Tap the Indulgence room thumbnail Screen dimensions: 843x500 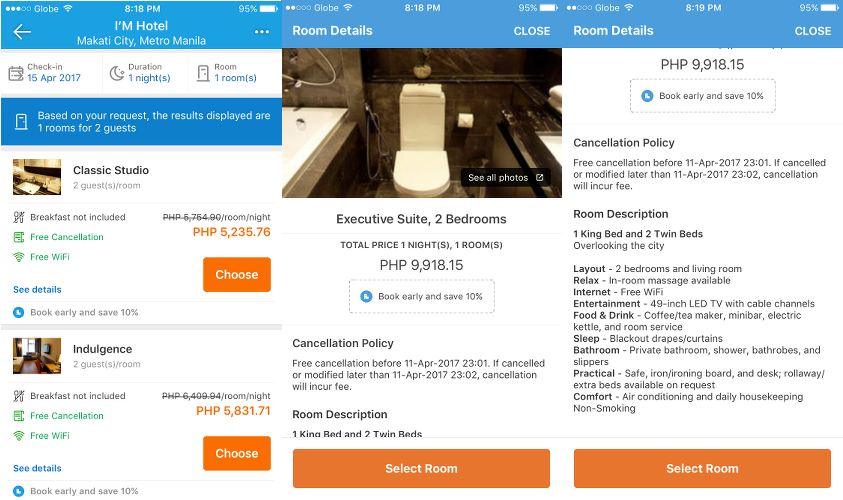37,355
